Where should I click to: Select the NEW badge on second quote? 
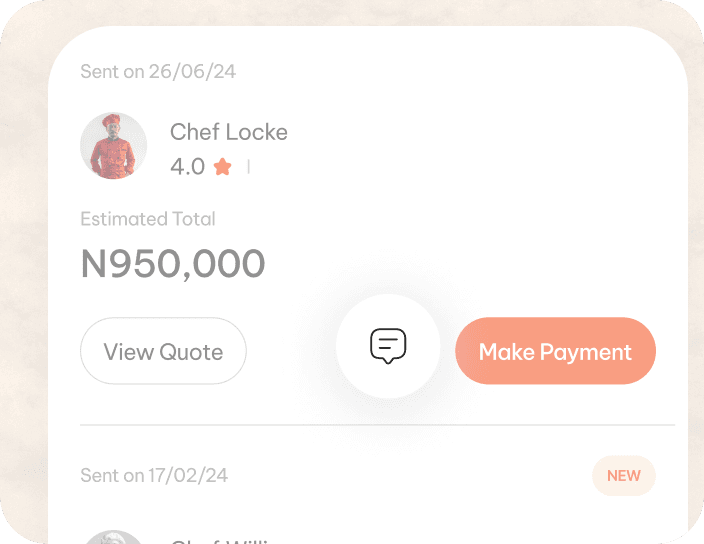tap(623, 476)
